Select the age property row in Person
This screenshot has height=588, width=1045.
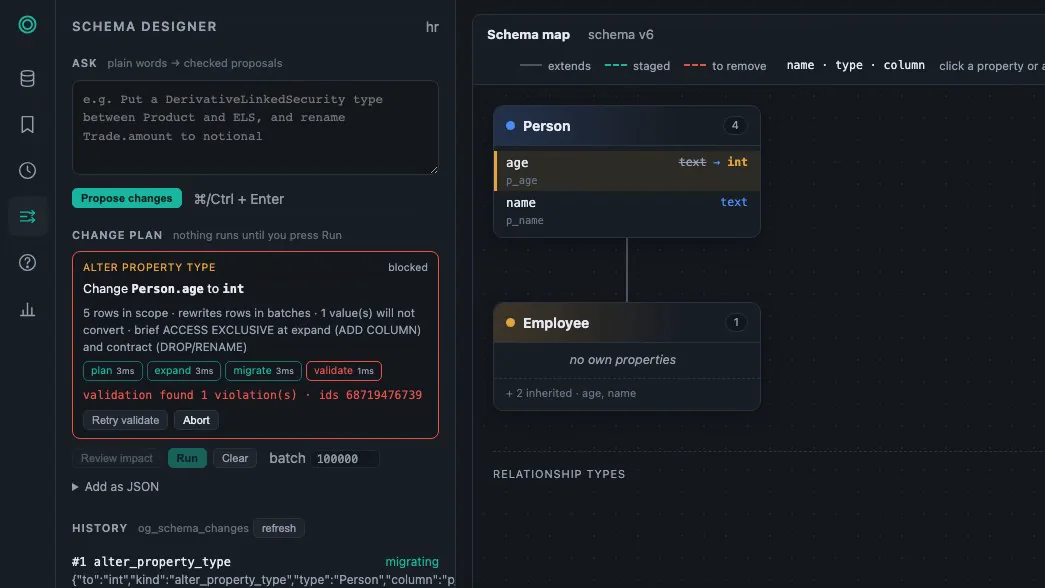(x=627, y=171)
